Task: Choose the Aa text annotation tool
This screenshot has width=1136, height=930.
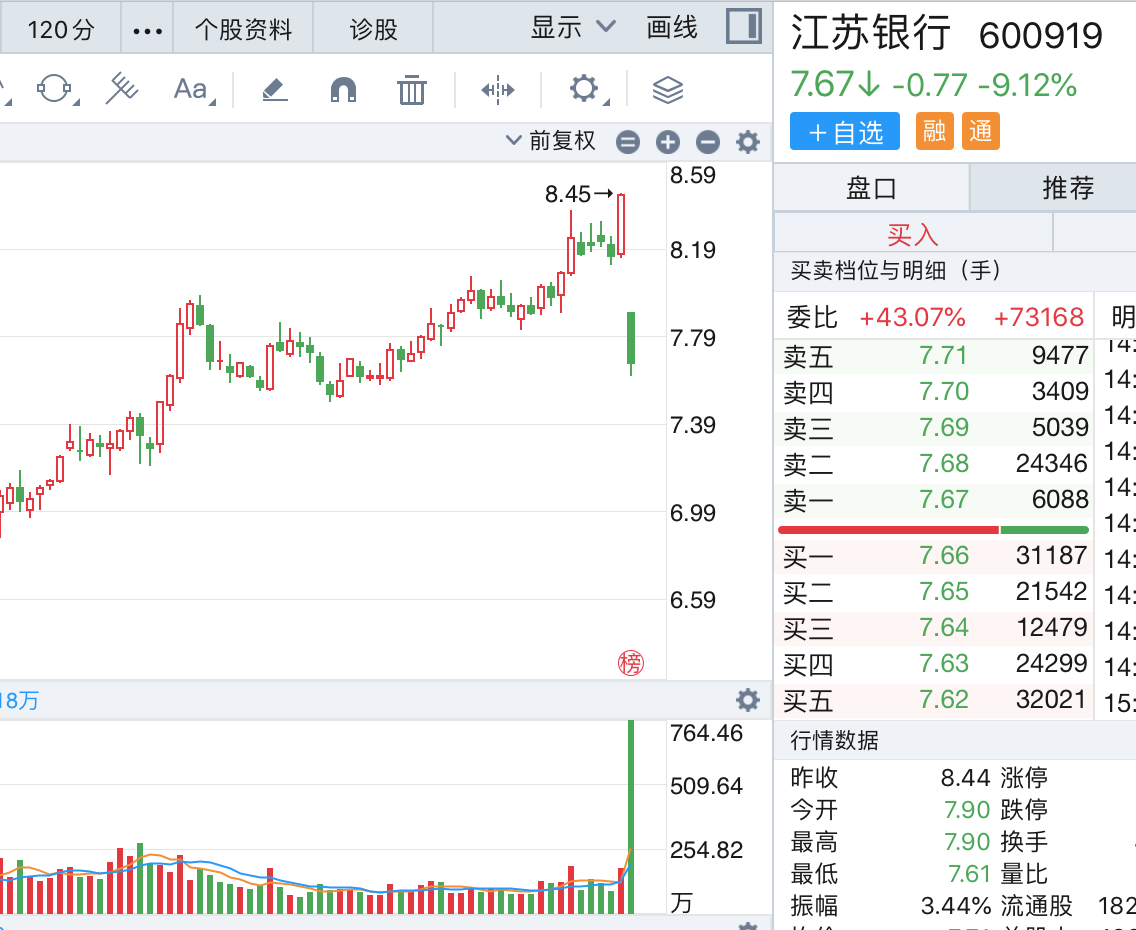Action: tap(190, 90)
